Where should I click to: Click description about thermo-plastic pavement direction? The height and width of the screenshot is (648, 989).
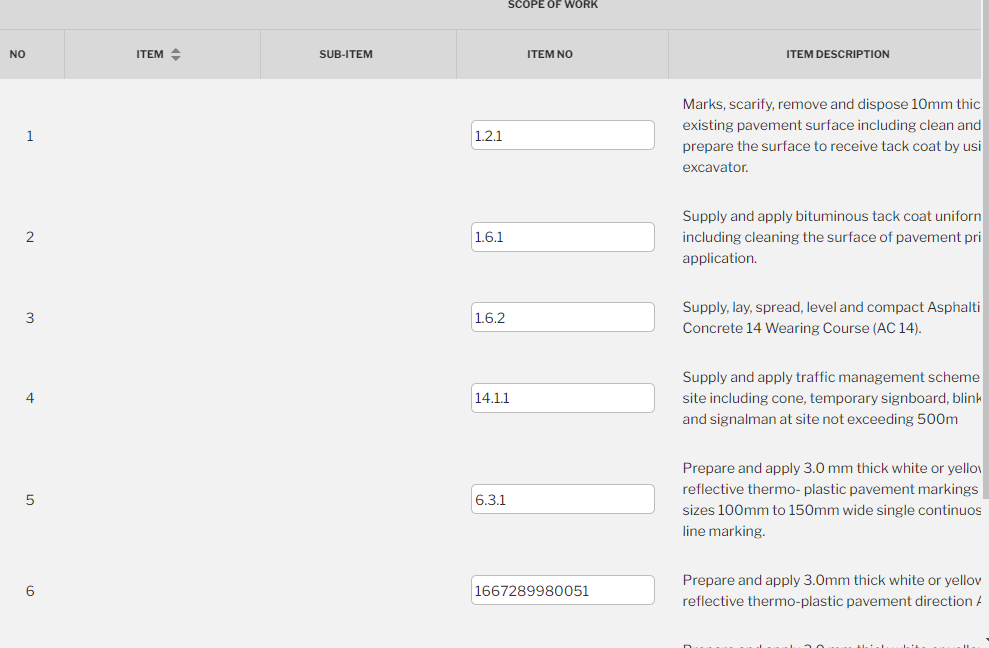[831, 591]
